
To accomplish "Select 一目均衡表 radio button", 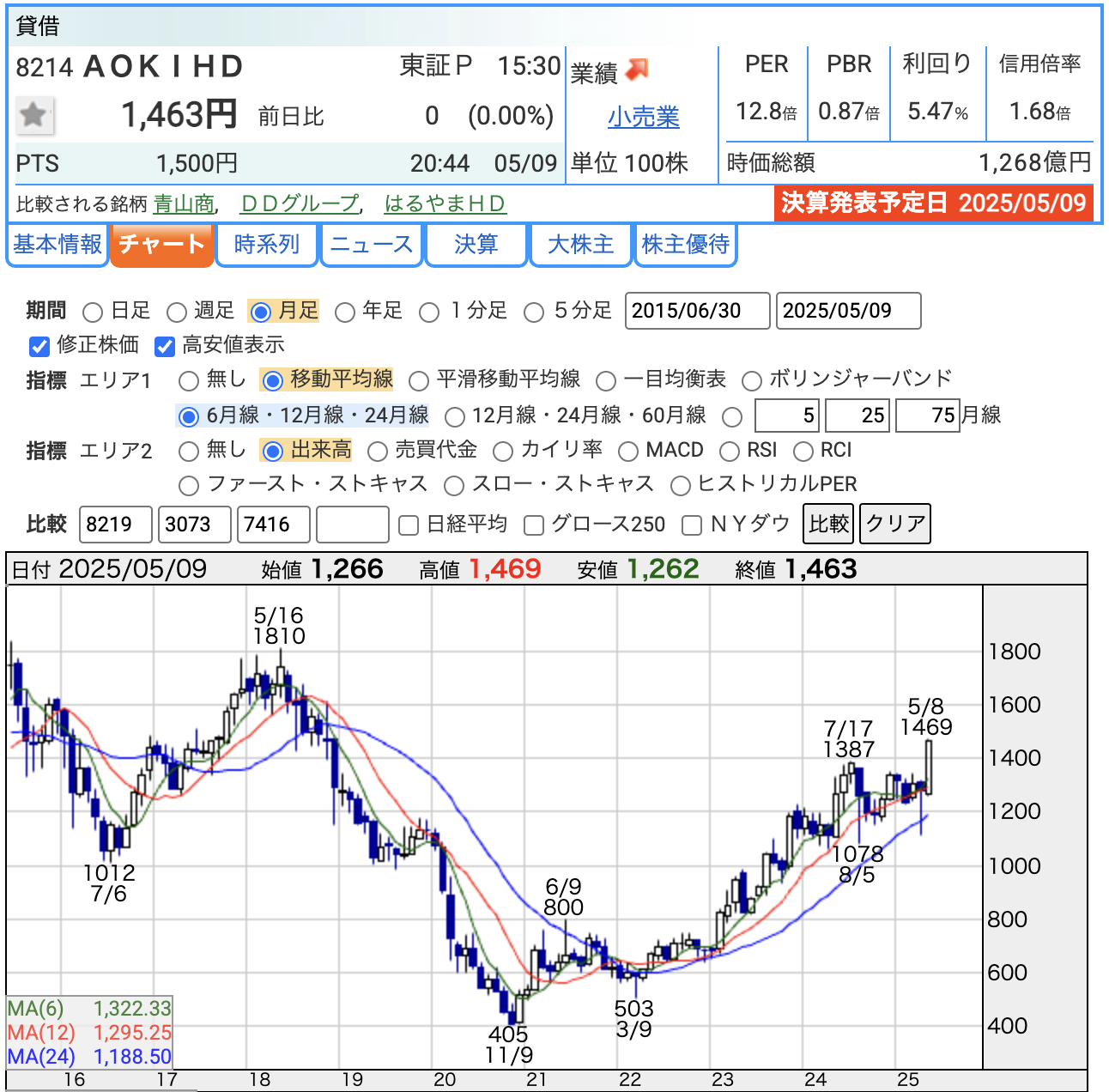I will click(606, 380).
